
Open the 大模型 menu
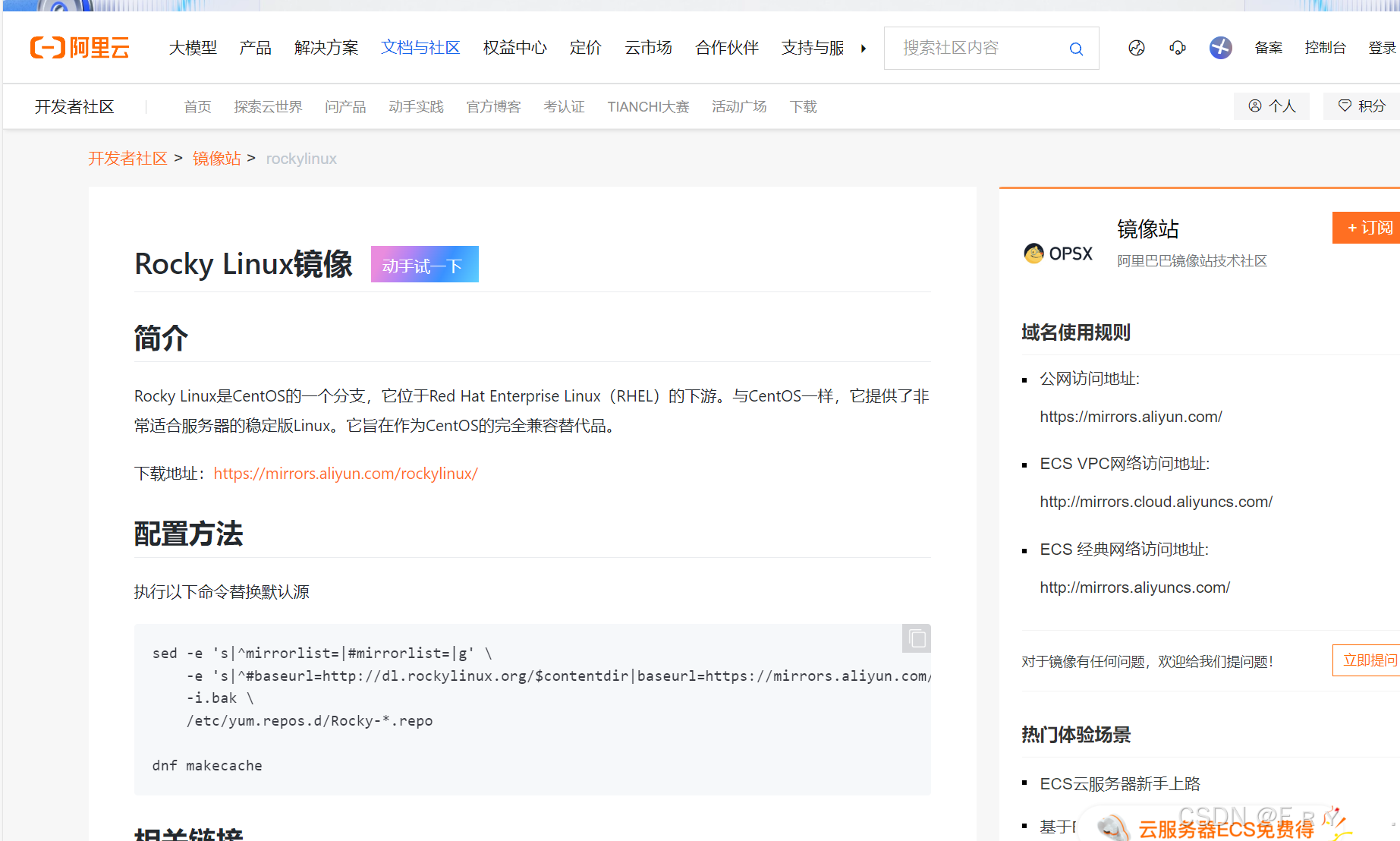(x=193, y=48)
